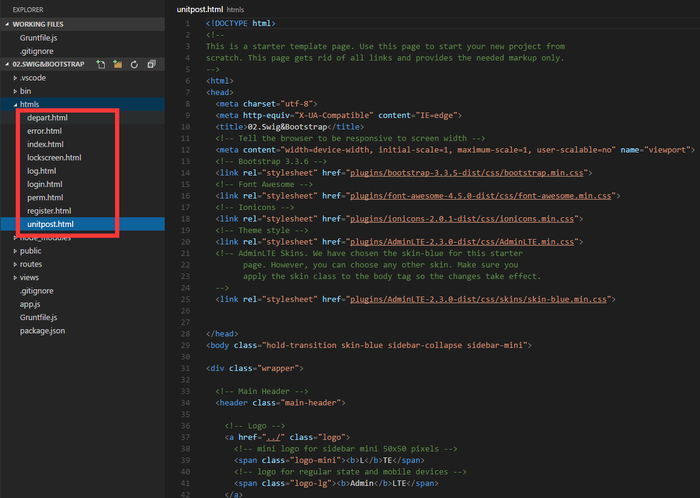Click the New Folder icon in explorer header

pos(117,64)
